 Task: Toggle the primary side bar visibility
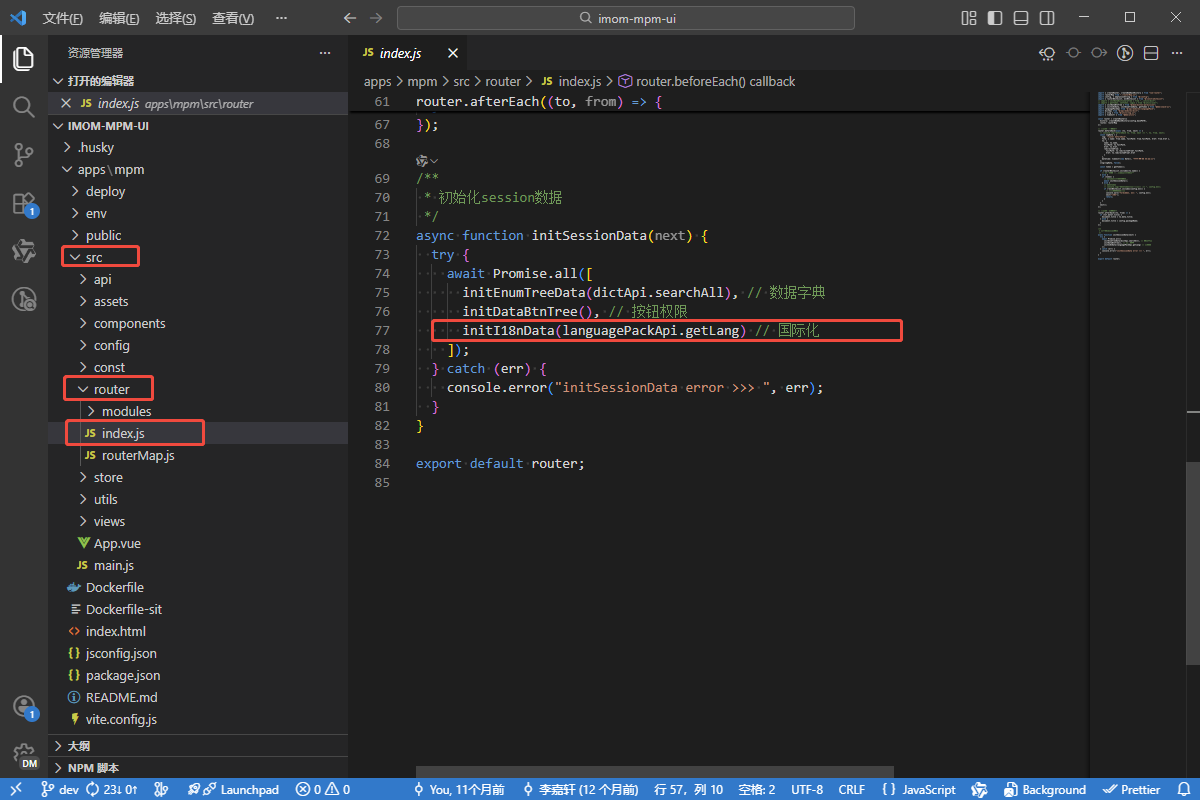995,18
